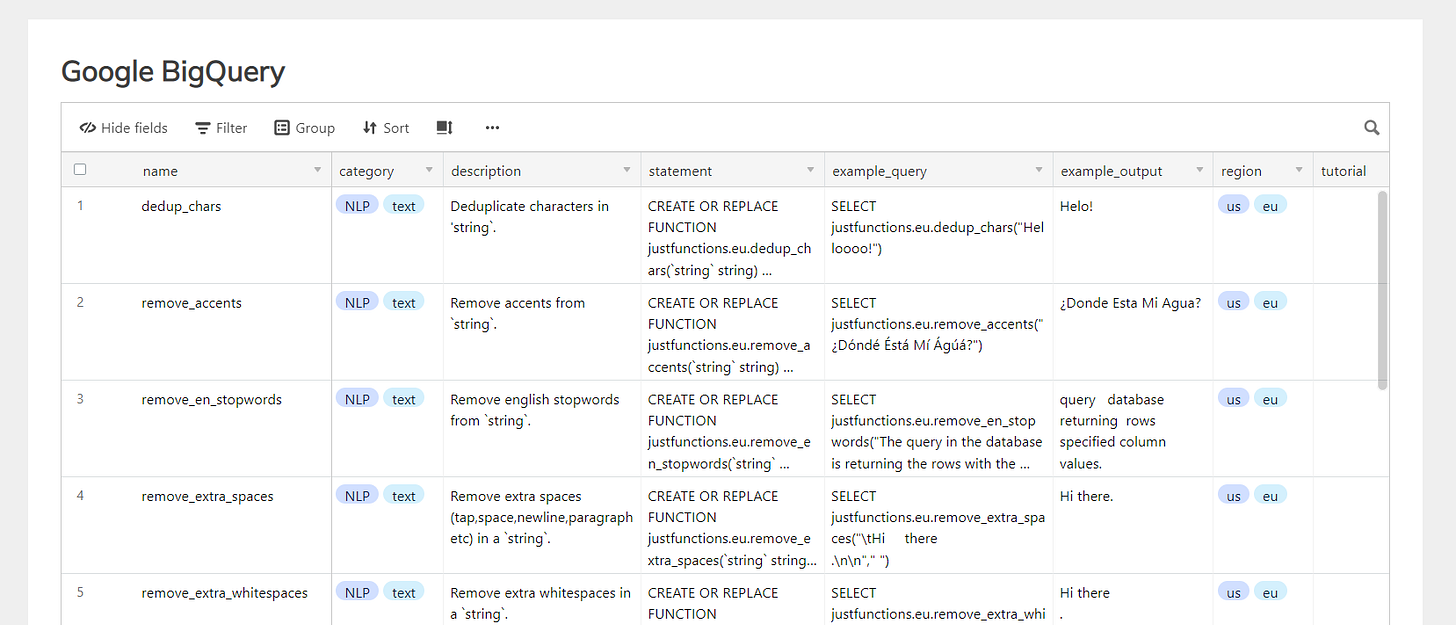Click '¿Donde Esta Mi Agua?' output cell
This screenshot has width=1456, height=625.
(1132, 332)
